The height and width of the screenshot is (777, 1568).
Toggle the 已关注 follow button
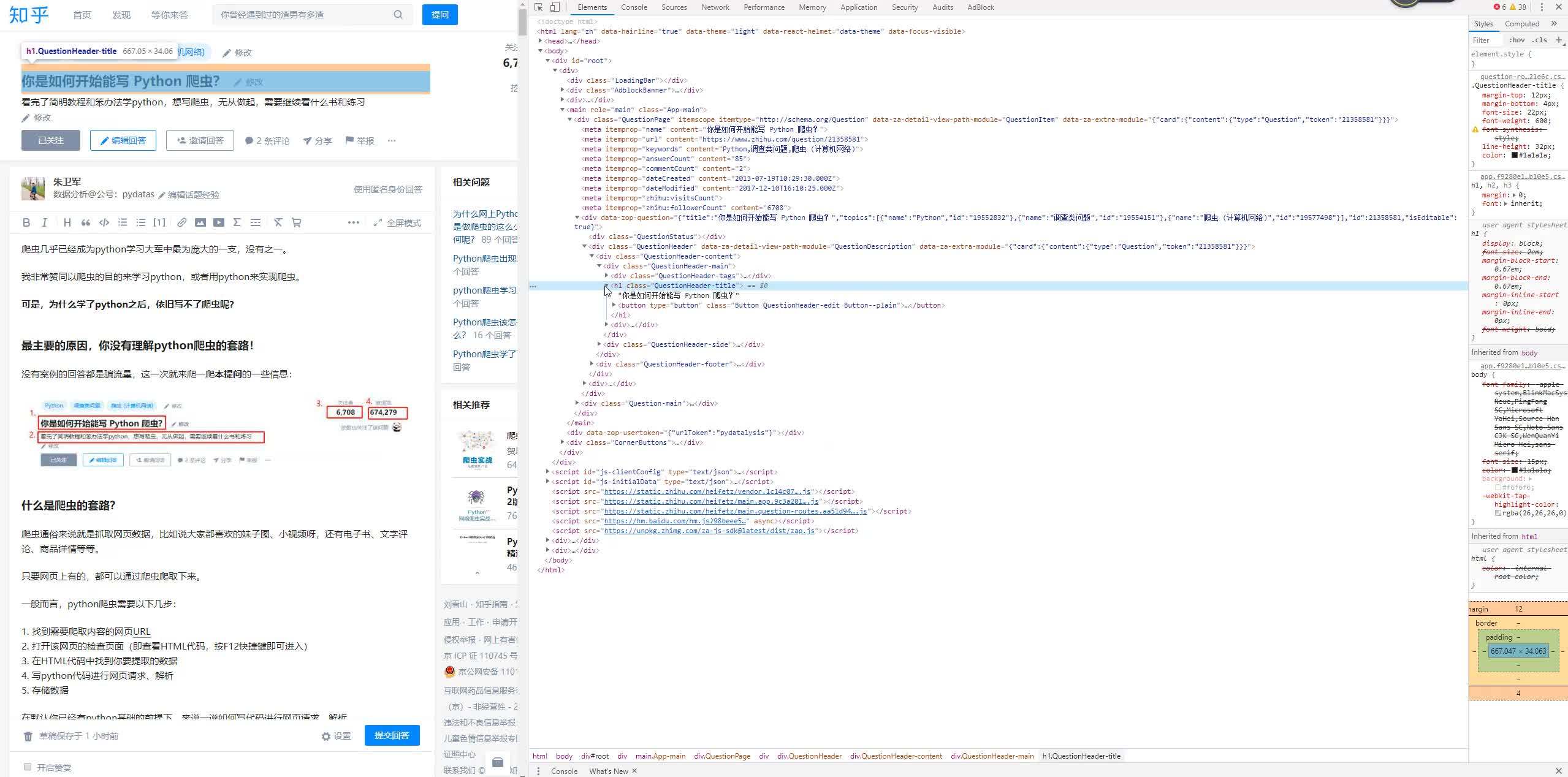(51, 140)
